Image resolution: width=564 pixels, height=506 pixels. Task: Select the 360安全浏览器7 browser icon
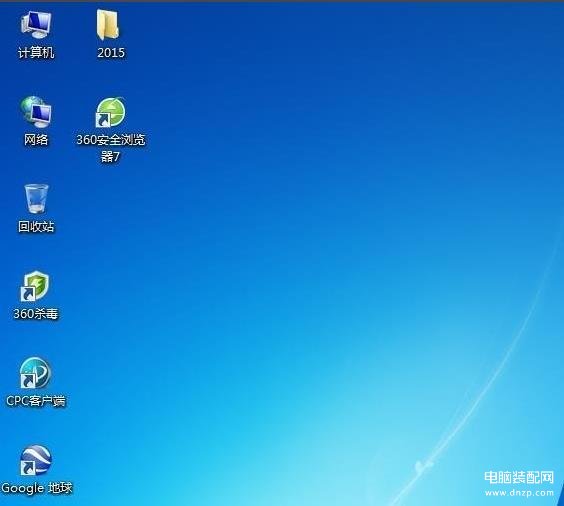pyautogui.click(x=110, y=112)
